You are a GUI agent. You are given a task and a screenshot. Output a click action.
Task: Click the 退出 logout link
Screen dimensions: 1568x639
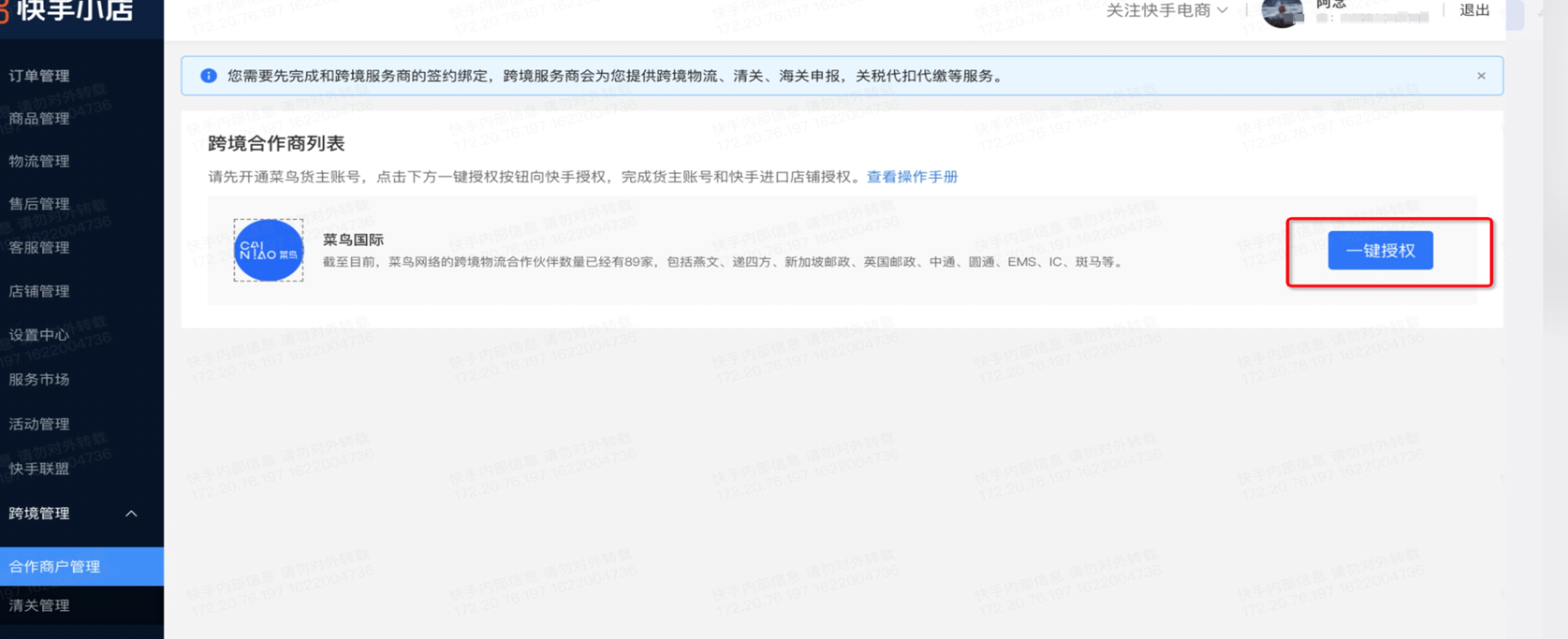(x=1474, y=10)
